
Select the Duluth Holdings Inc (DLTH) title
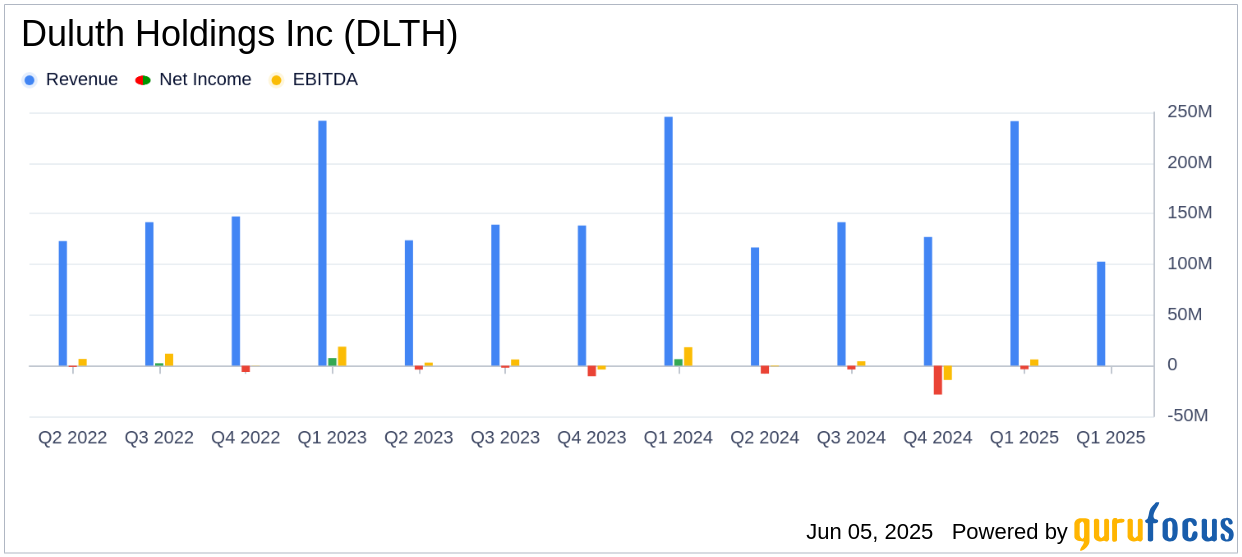pyautogui.click(x=239, y=34)
